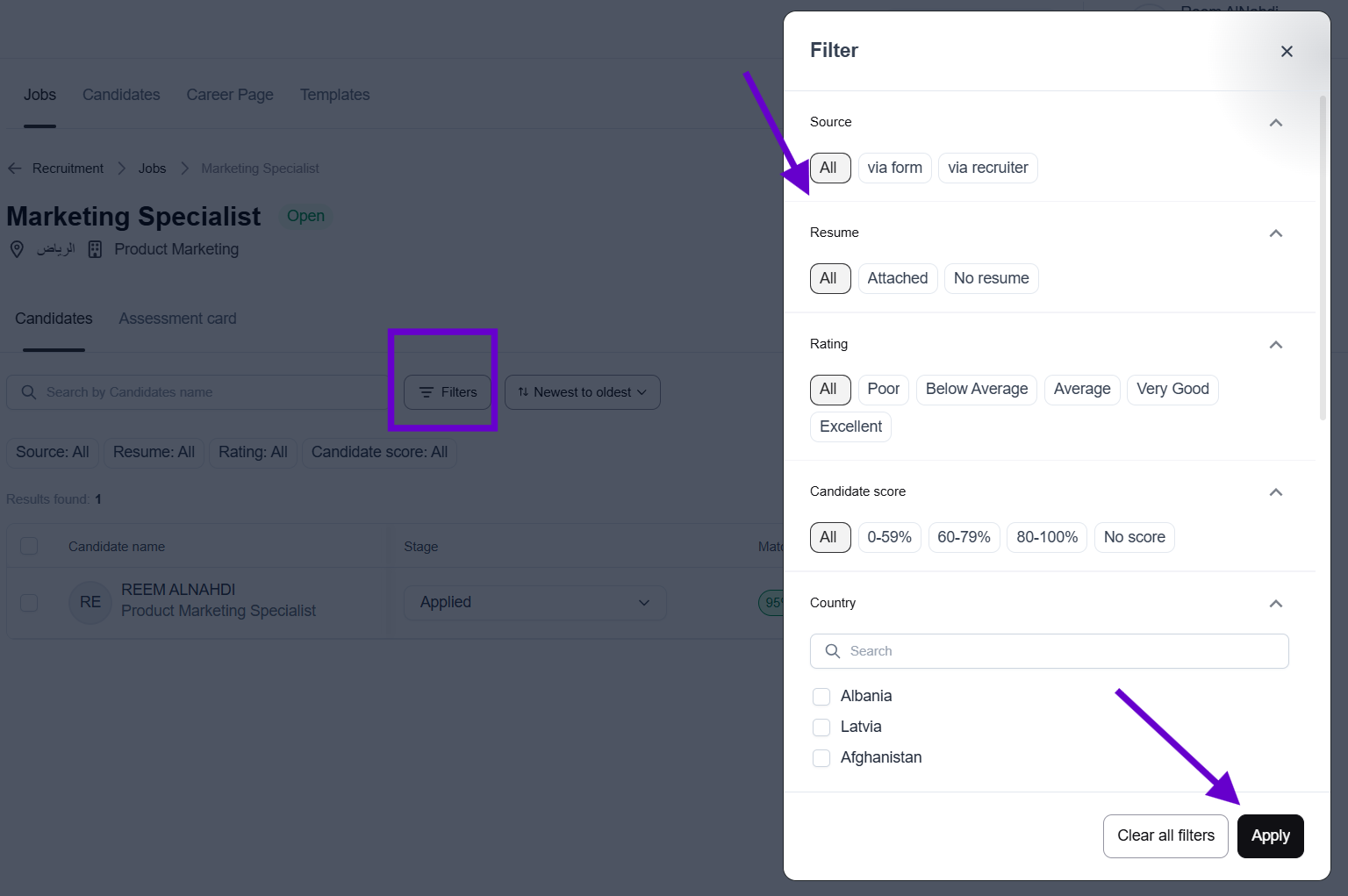Click the location pin icon under job title

[17, 249]
